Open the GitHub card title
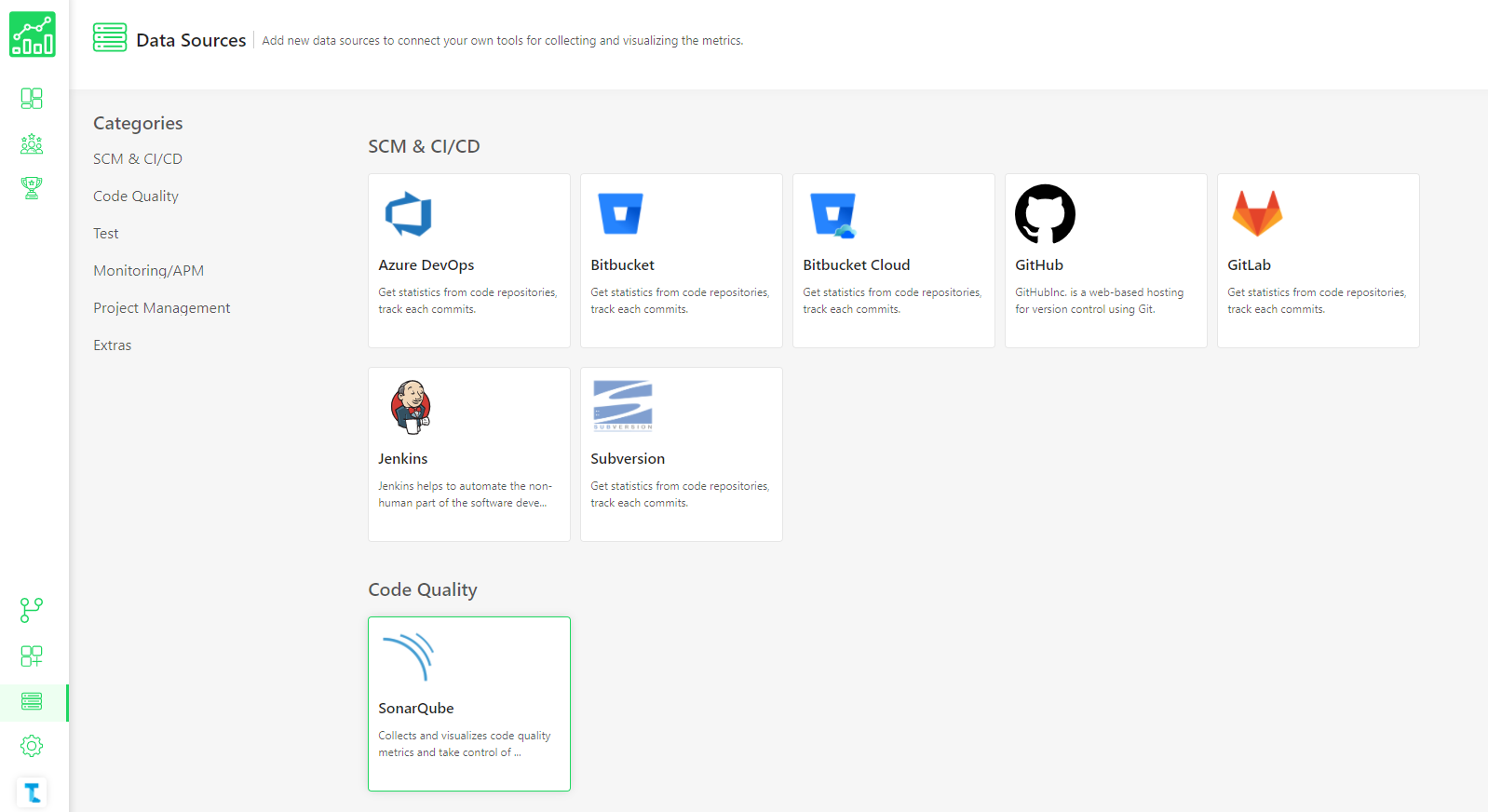The height and width of the screenshot is (812, 1488). coord(1039,265)
